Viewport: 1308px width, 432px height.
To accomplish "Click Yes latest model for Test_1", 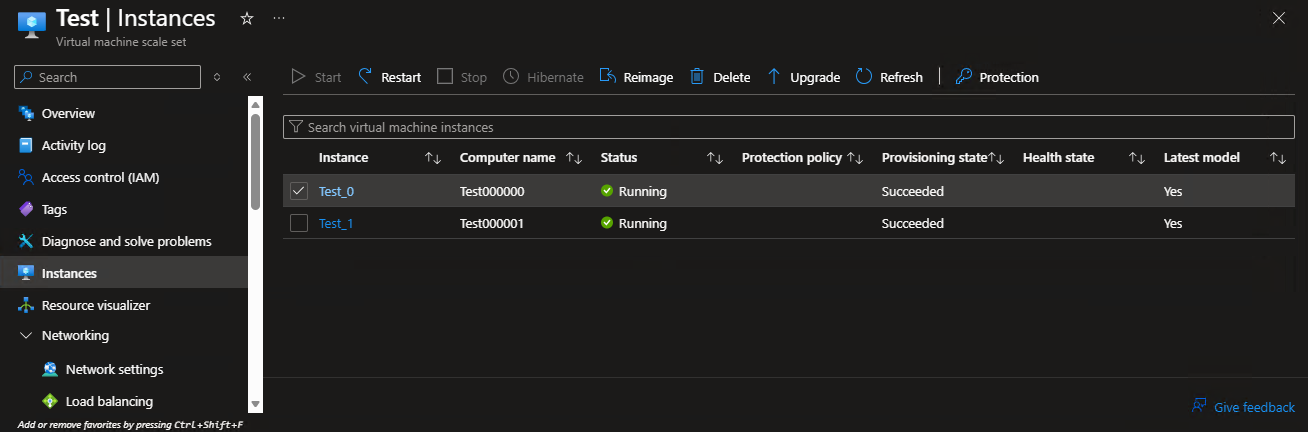I will point(1173,223).
